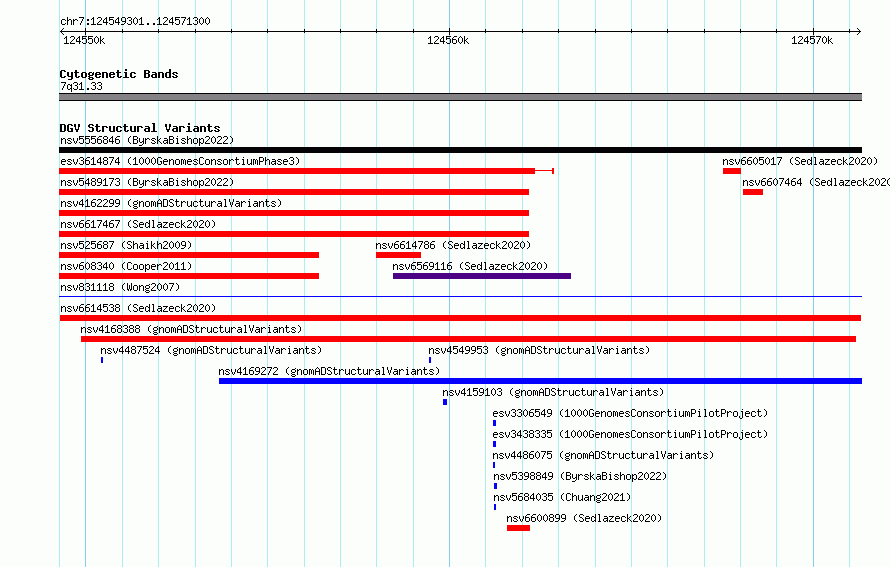Viewport: 890px width, 567px height.
Task: Click the tiny blue nsv5398849 marker
Action: tap(496, 486)
